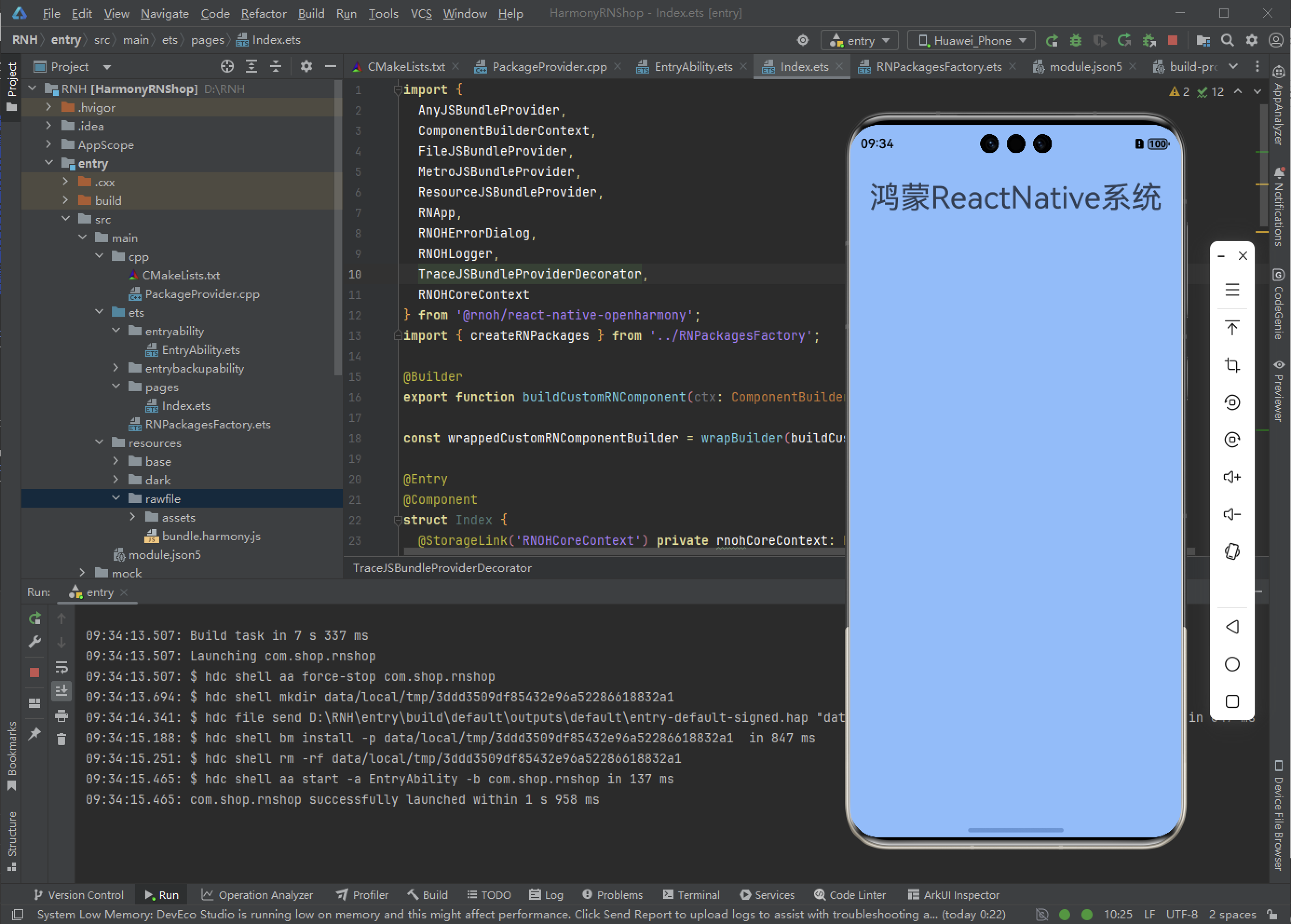Open the Refactor menu

tap(264, 13)
